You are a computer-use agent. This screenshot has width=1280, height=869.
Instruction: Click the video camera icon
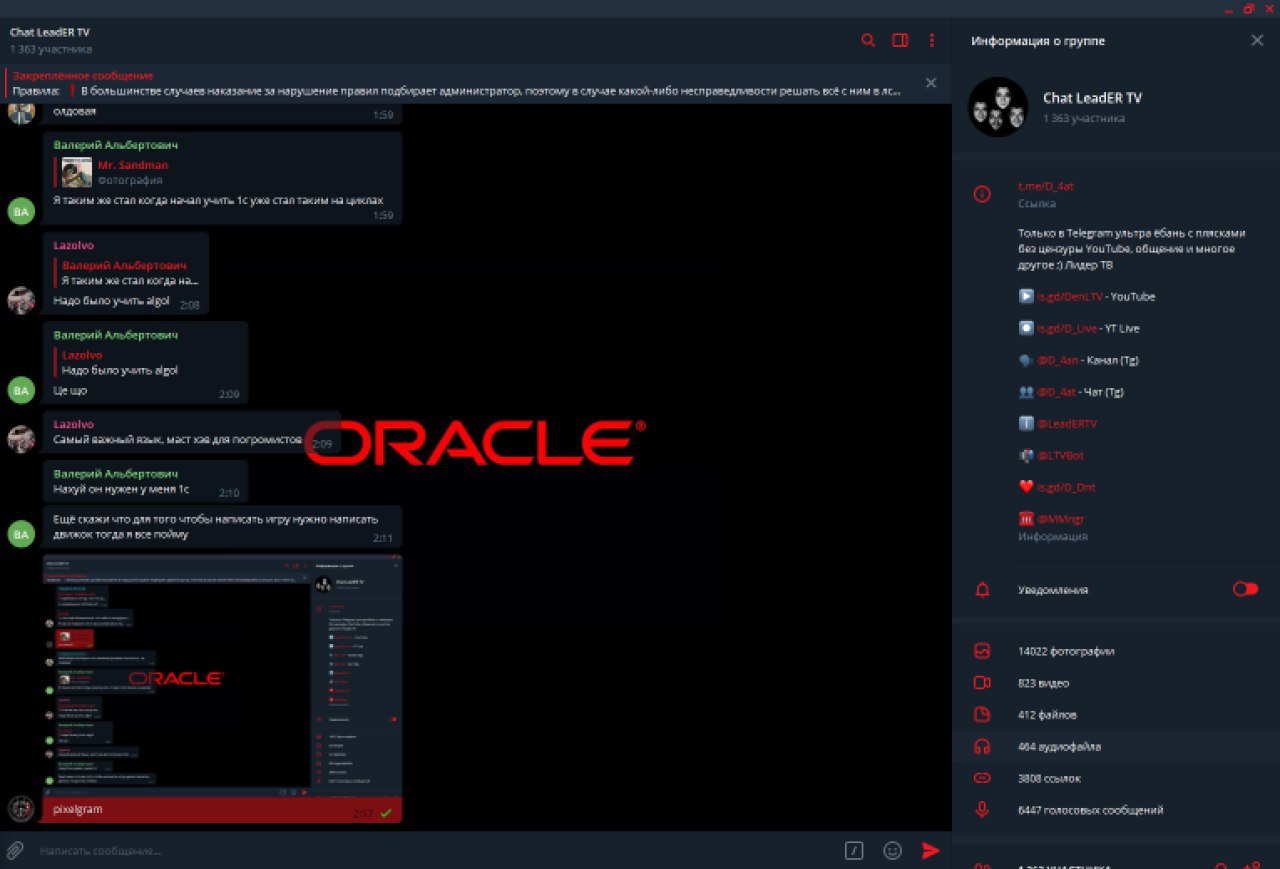982,683
